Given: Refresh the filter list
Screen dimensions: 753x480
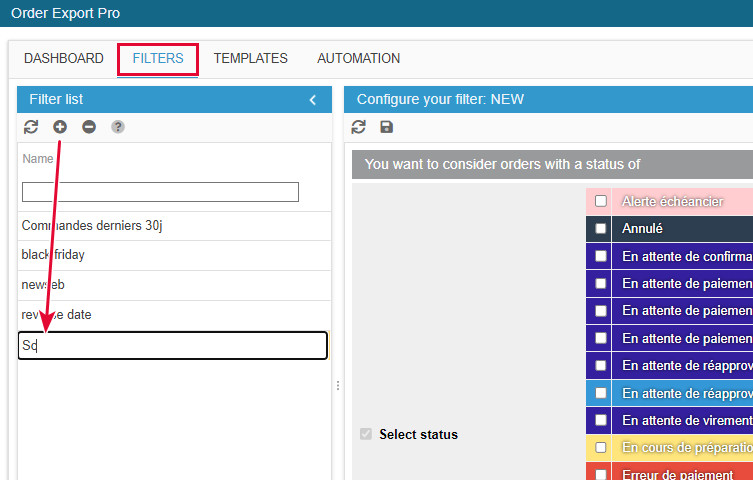Looking at the screenshot, I should coord(31,127).
